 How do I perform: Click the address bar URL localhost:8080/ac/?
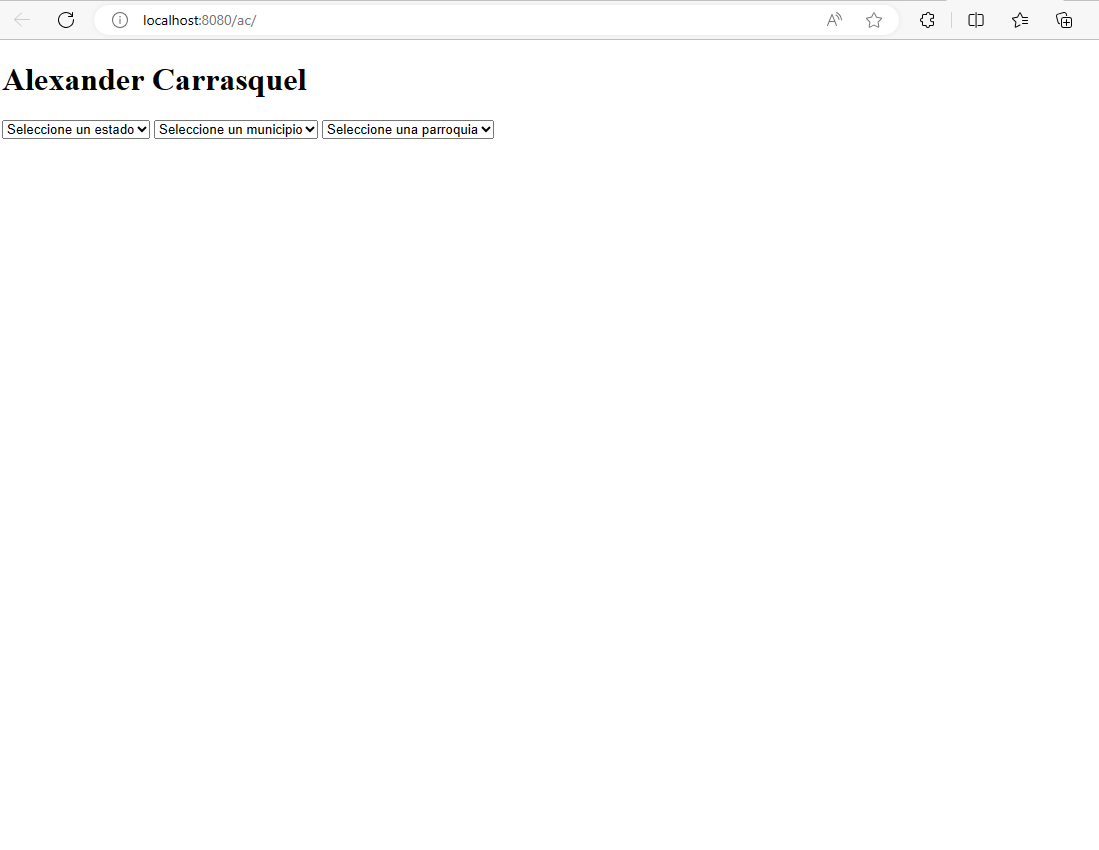point(200,20)
